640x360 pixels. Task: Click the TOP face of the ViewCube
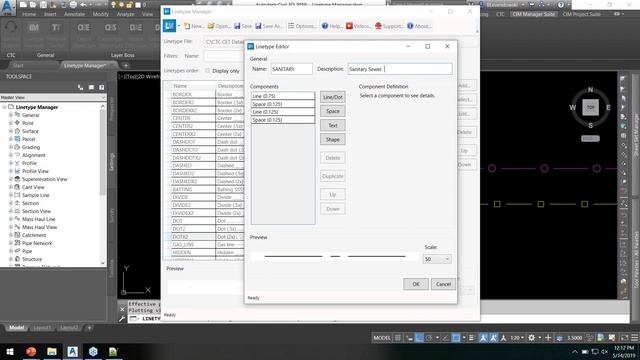(591, 107)
